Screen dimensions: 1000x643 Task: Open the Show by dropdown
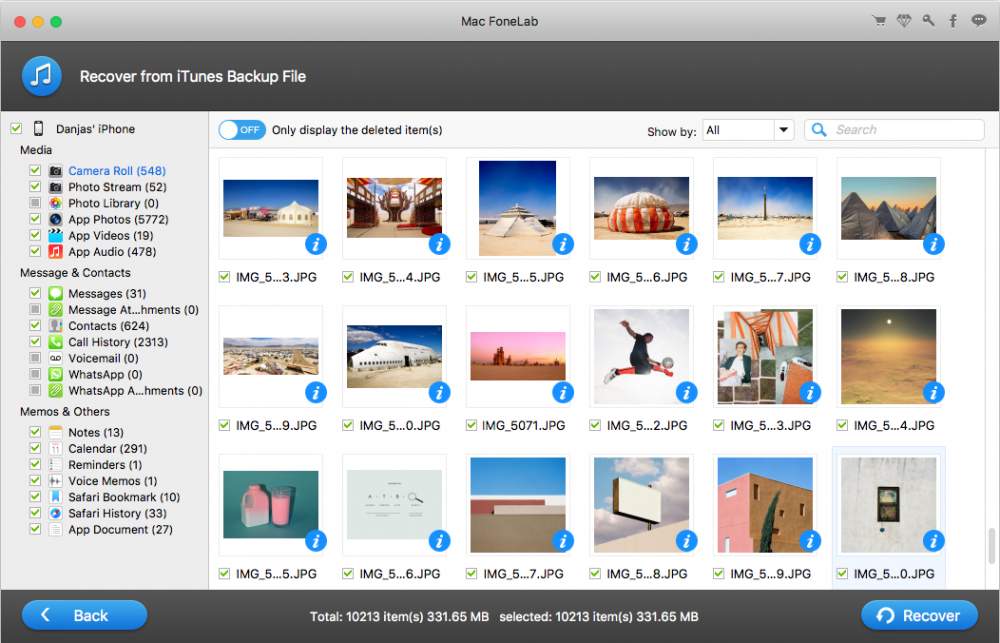tap(738, 130)
